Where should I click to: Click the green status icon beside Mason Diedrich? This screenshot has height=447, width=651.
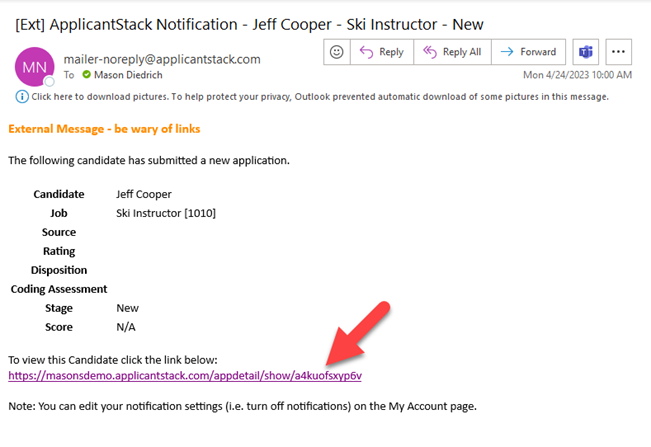(x=85, y=74)
